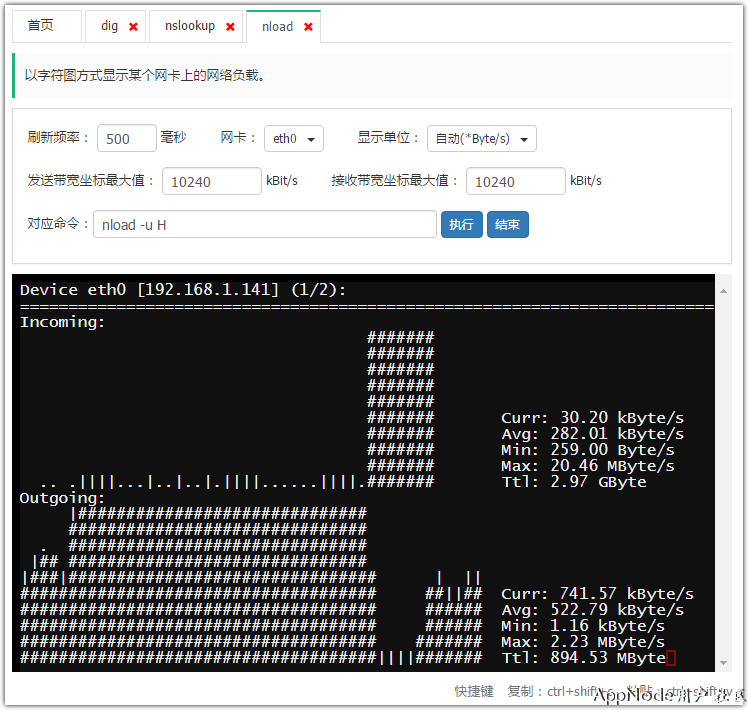Click the 快捷键 shortcut label below terminal
The height and width of the screenshot is (710, 748).
474,691
